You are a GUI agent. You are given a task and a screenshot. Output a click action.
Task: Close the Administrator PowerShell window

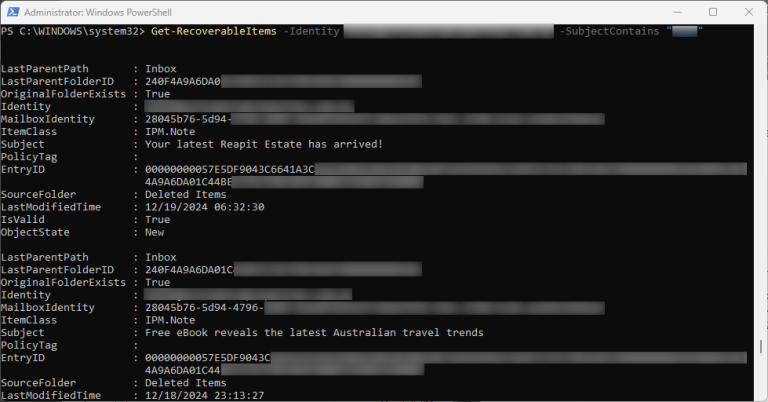(749, 12)
